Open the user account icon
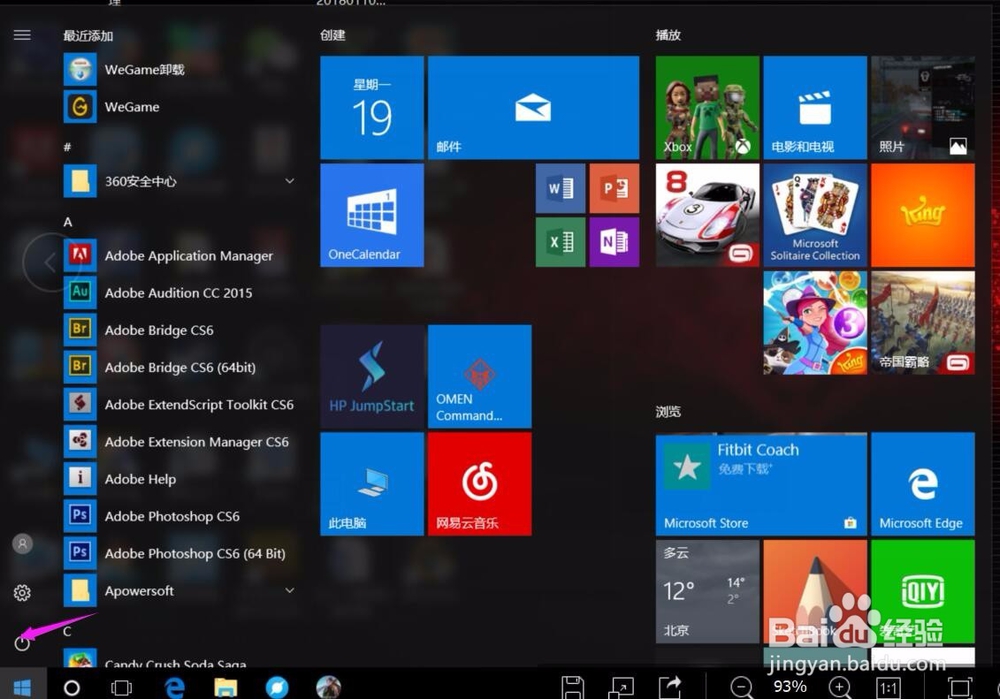The height and width of the screenshot is (699, 1000). point(22,543)
